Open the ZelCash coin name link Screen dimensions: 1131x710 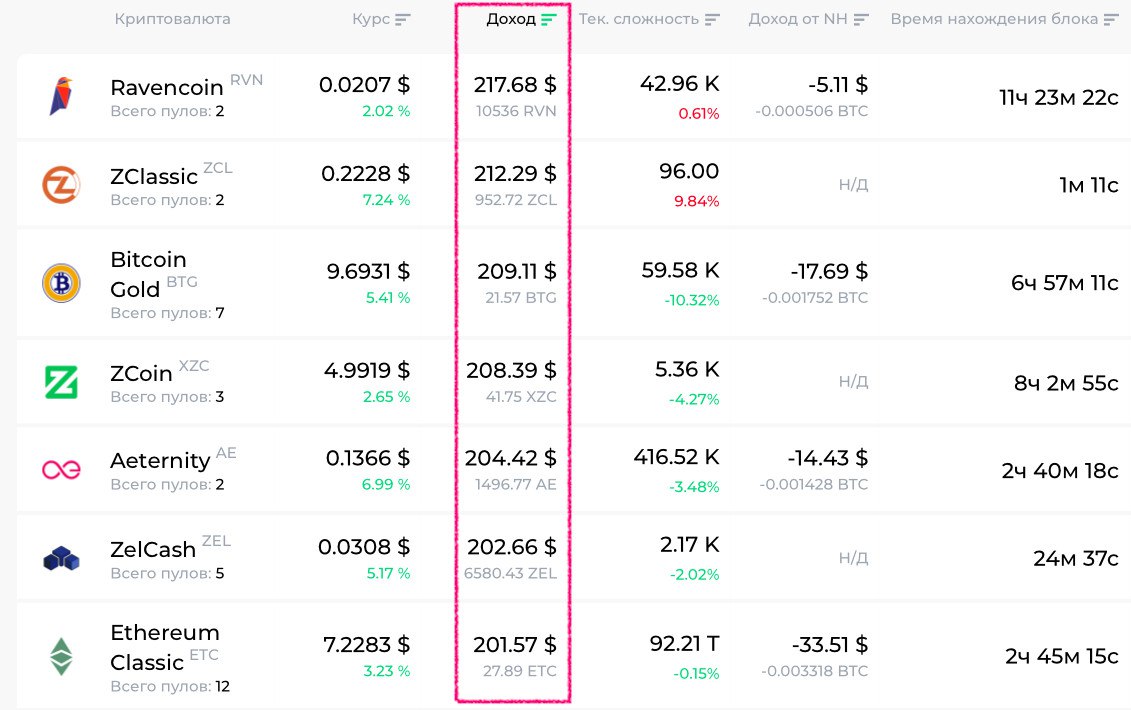point(153,550)
